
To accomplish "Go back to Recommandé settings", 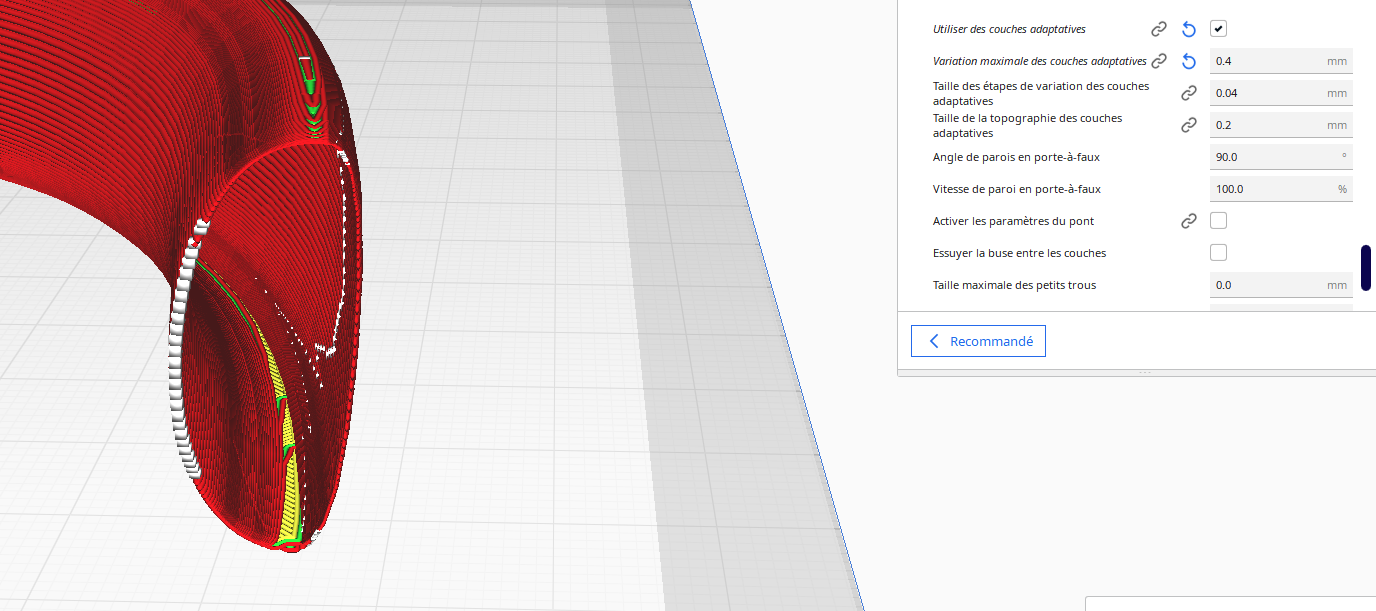I will coord(978,341).
